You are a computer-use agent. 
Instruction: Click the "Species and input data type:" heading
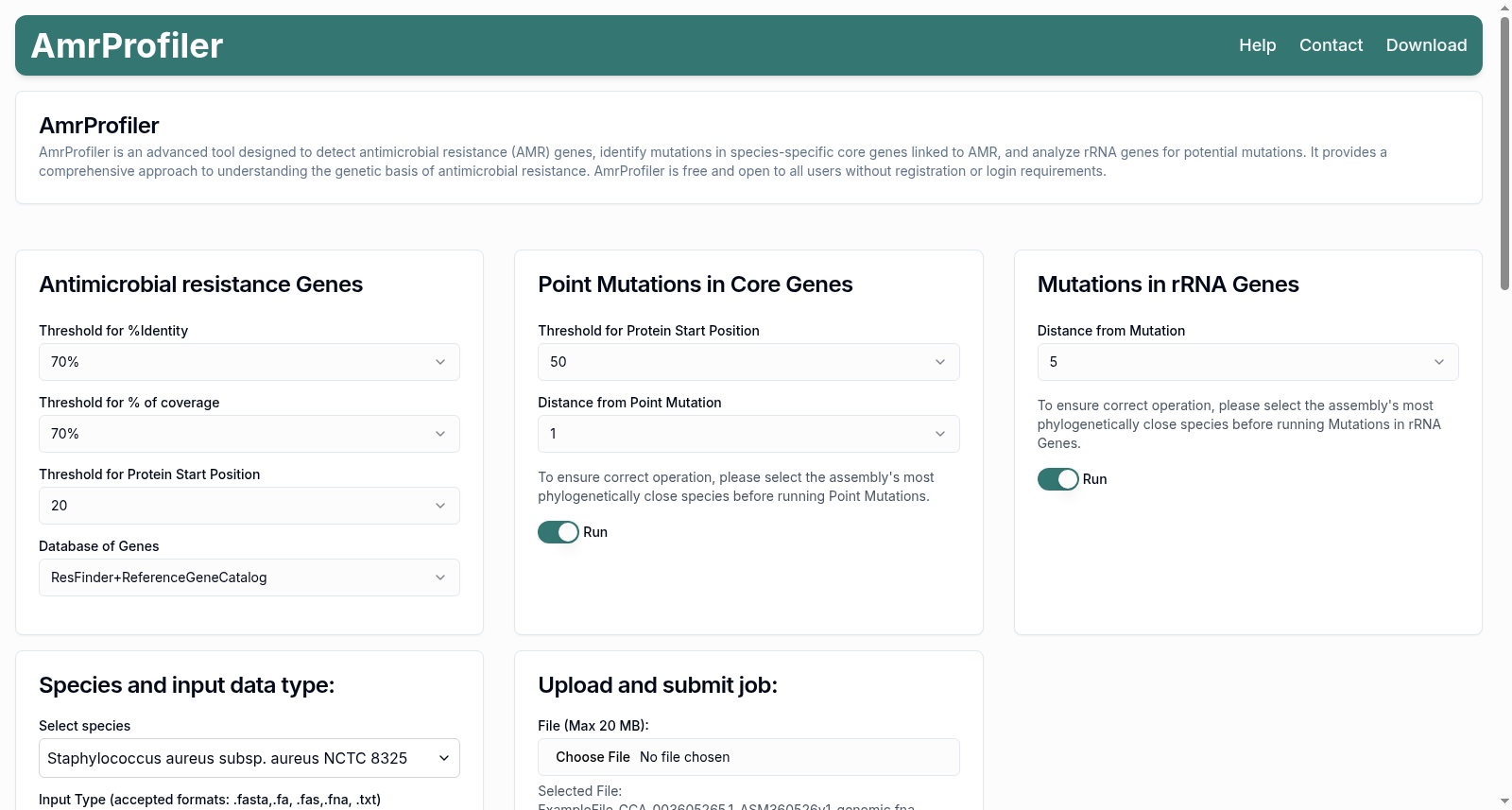pos(187,685)
